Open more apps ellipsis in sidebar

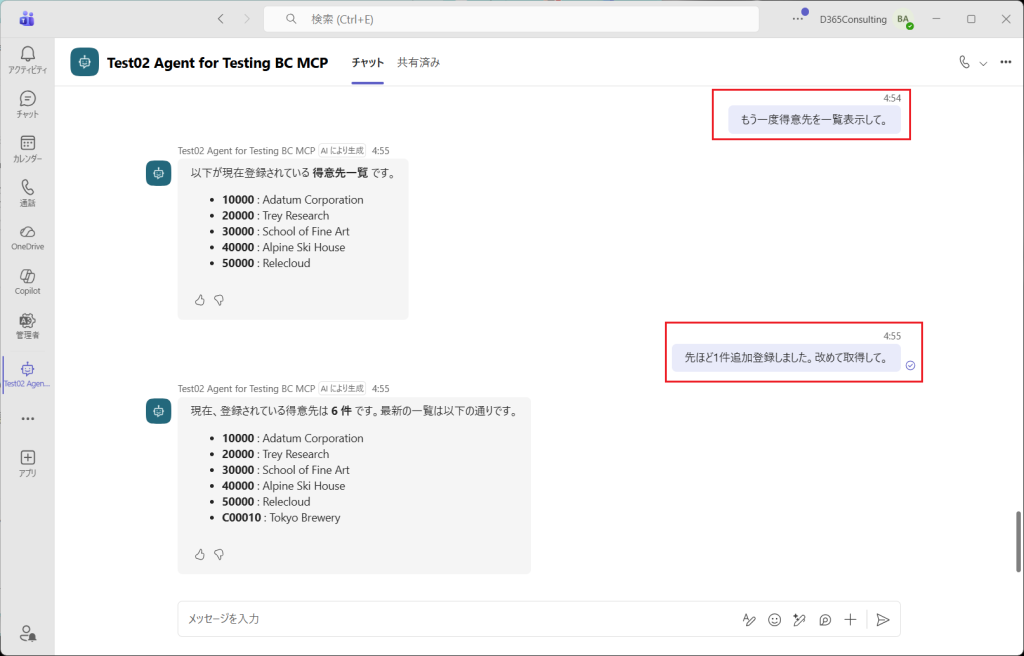tap(28, 419)
